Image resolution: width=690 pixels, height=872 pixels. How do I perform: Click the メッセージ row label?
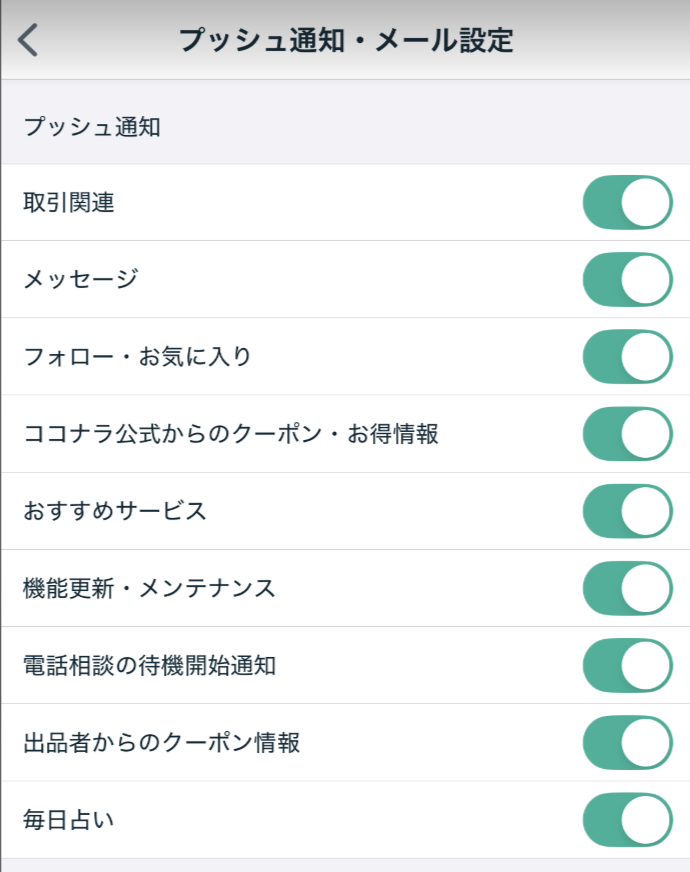[x=80, y=280]
